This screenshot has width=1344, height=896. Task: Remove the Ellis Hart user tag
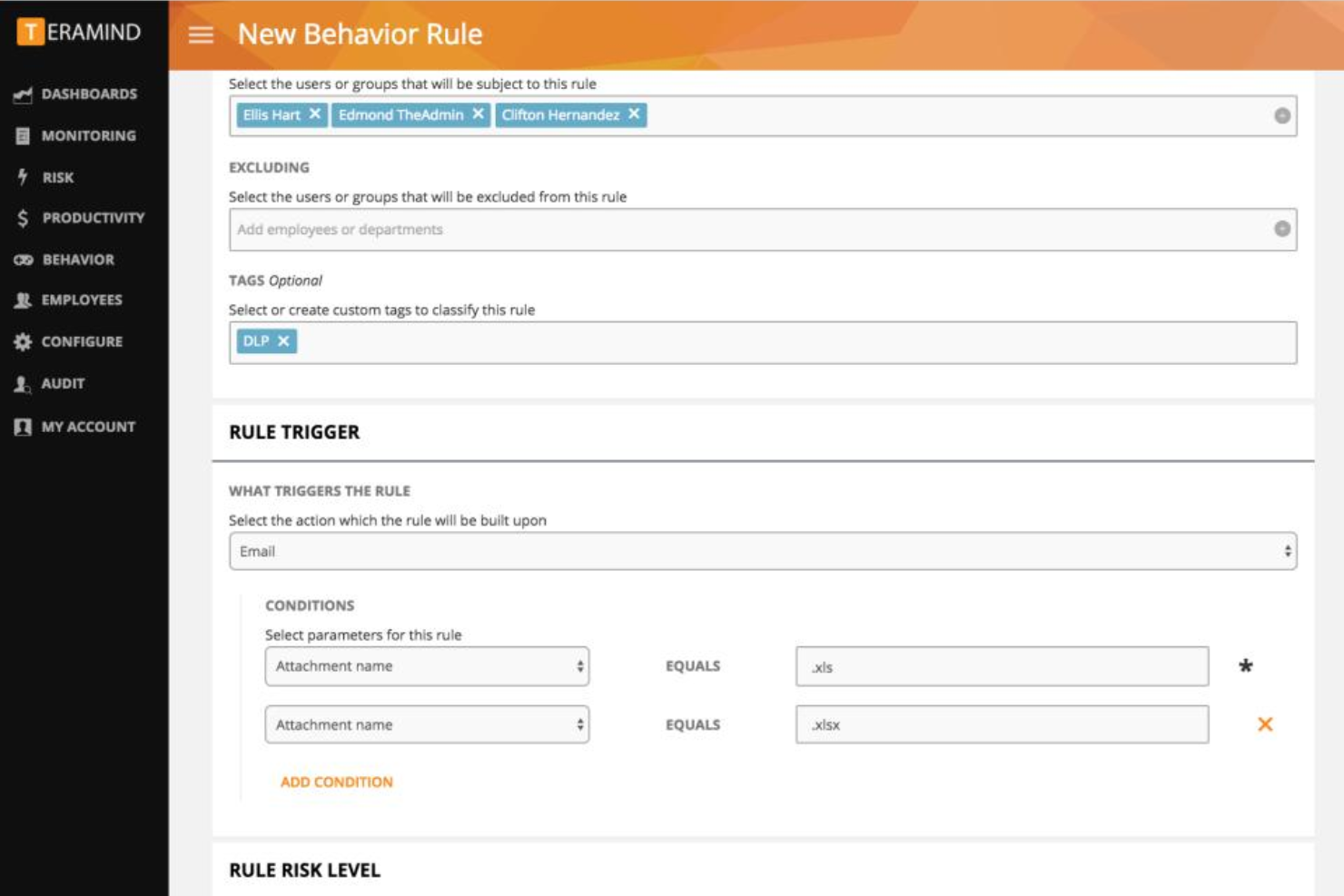[315, 115]
